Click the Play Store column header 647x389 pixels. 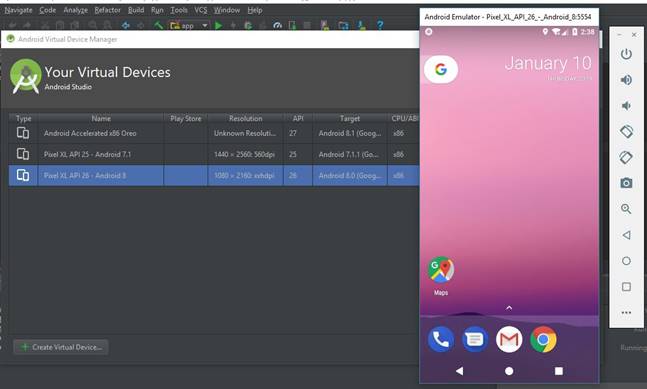186,118
